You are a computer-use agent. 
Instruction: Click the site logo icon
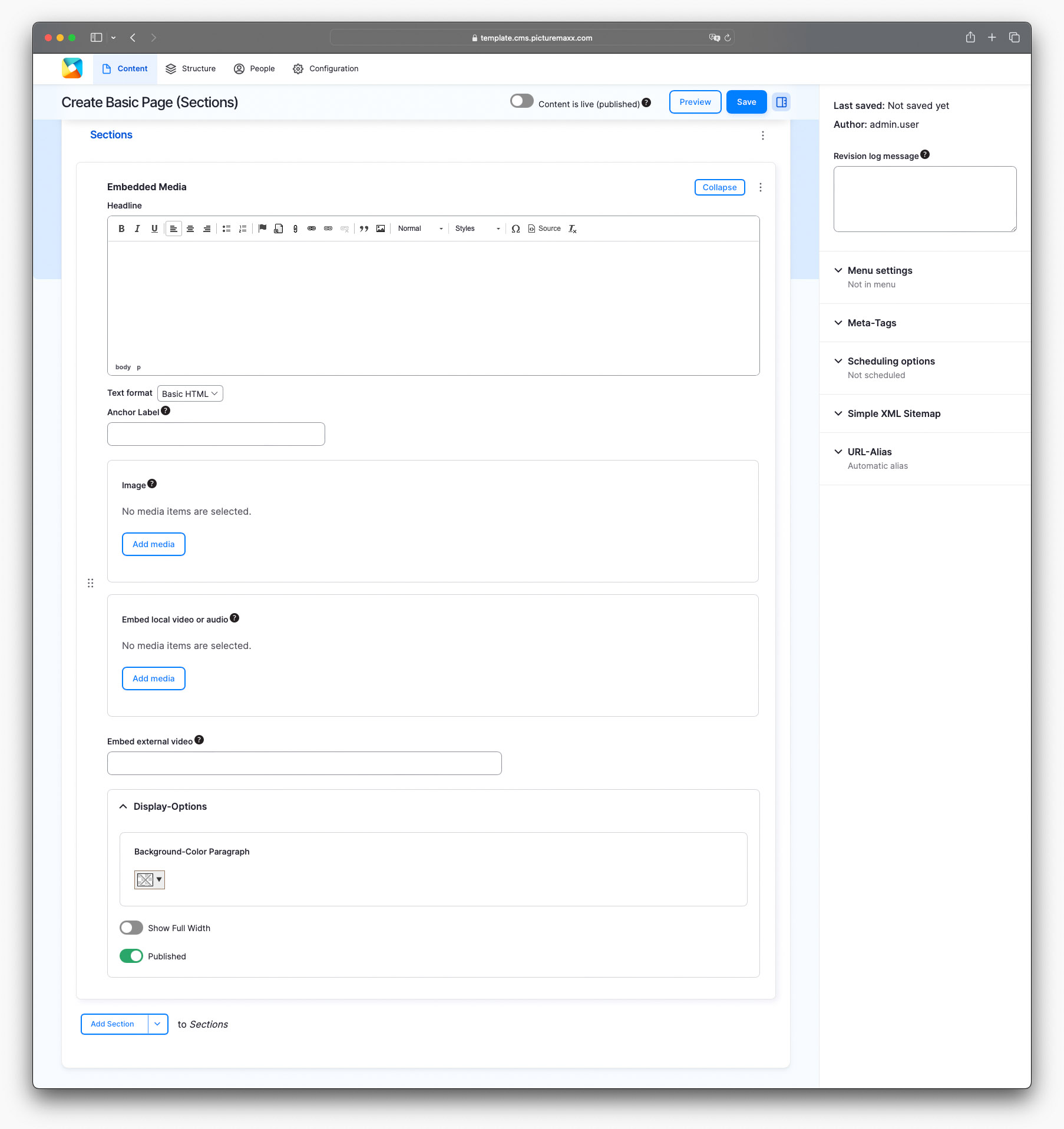click(72, 68)
